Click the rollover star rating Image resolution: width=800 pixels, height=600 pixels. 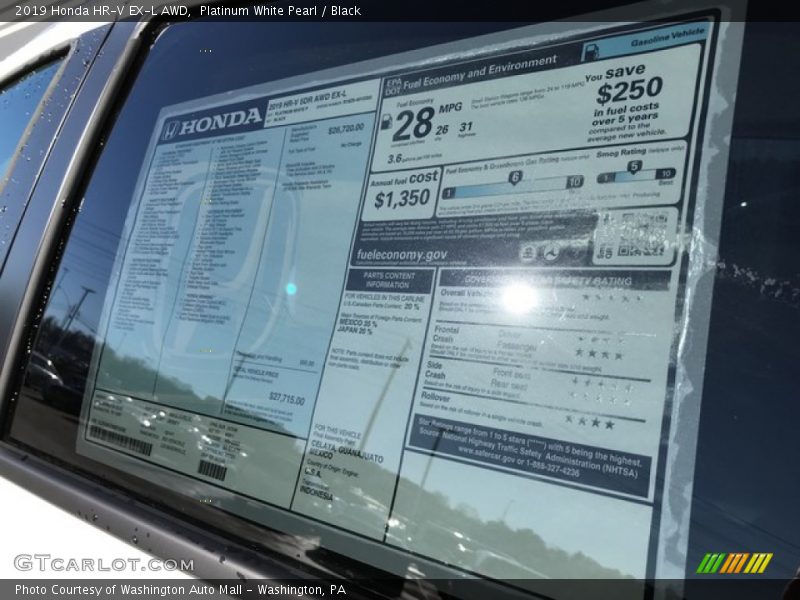(588, 422)
